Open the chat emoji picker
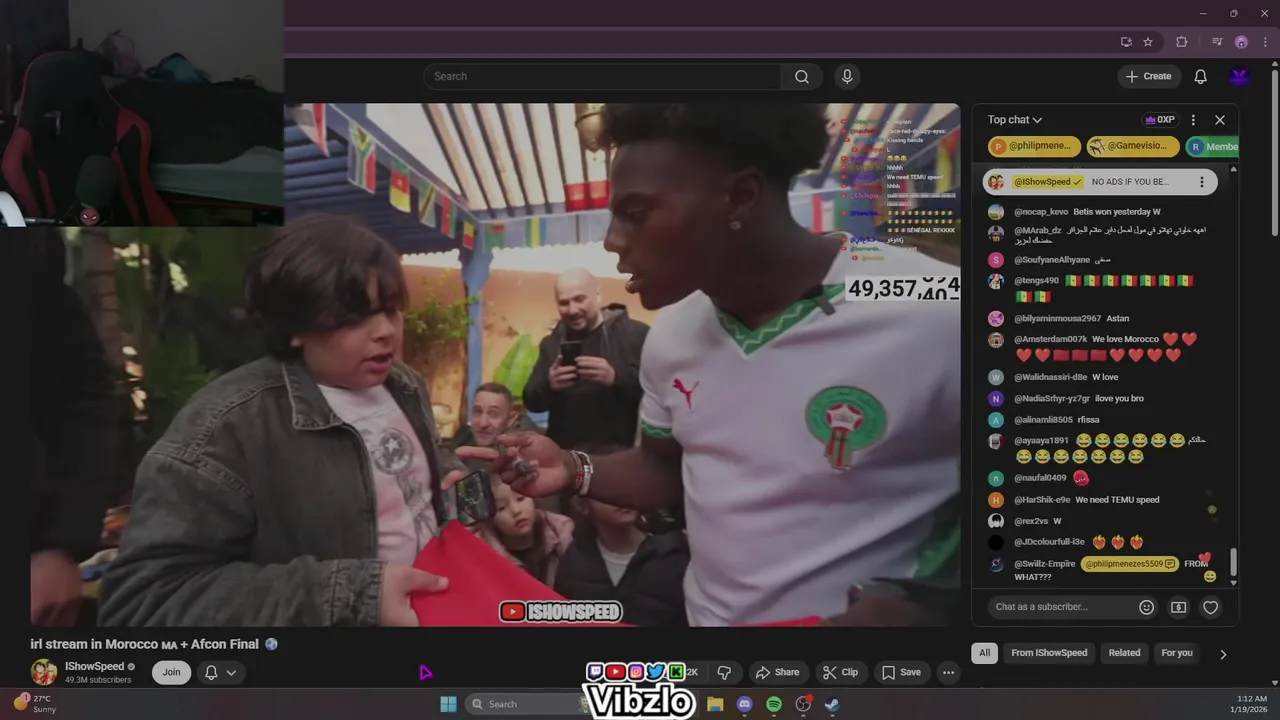Screen dimensions: 1280x720 click(x=1147, y=607)
